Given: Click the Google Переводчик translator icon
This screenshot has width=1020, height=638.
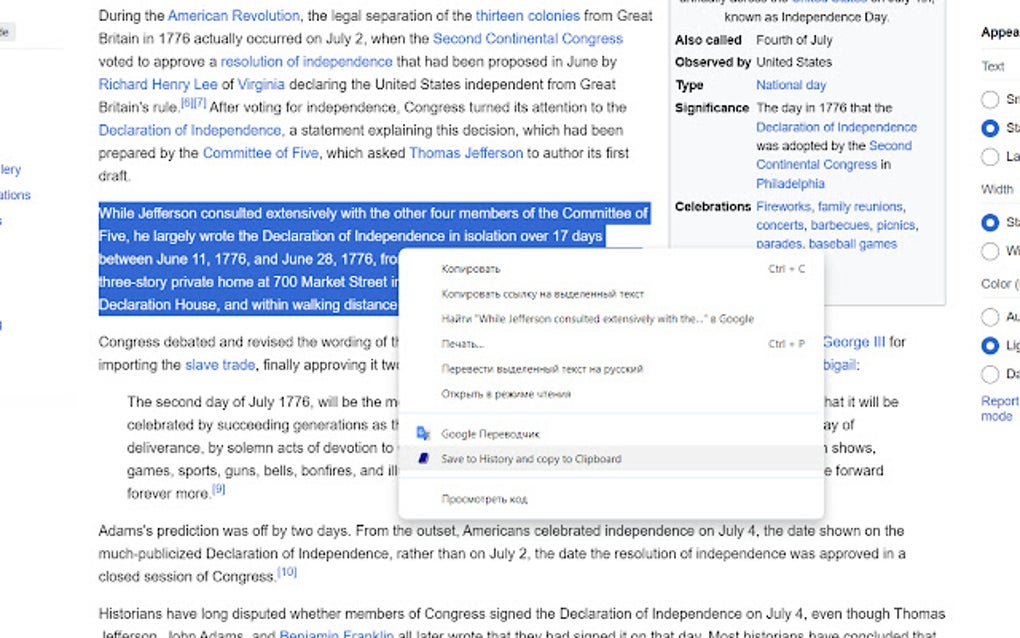Looking at the screenshot, I should pos(425,434).
